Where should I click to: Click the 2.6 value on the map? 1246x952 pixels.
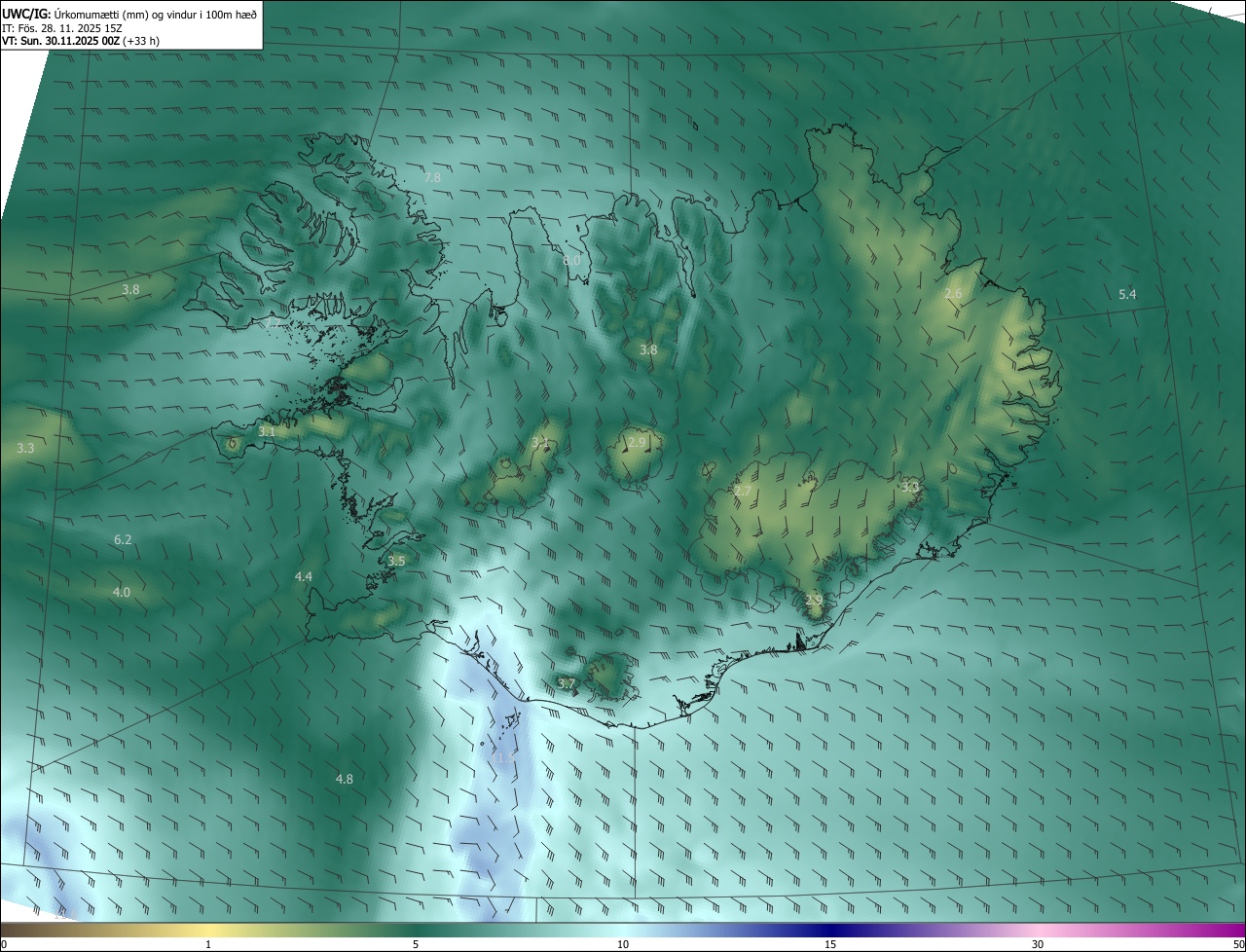coord(953,294)
